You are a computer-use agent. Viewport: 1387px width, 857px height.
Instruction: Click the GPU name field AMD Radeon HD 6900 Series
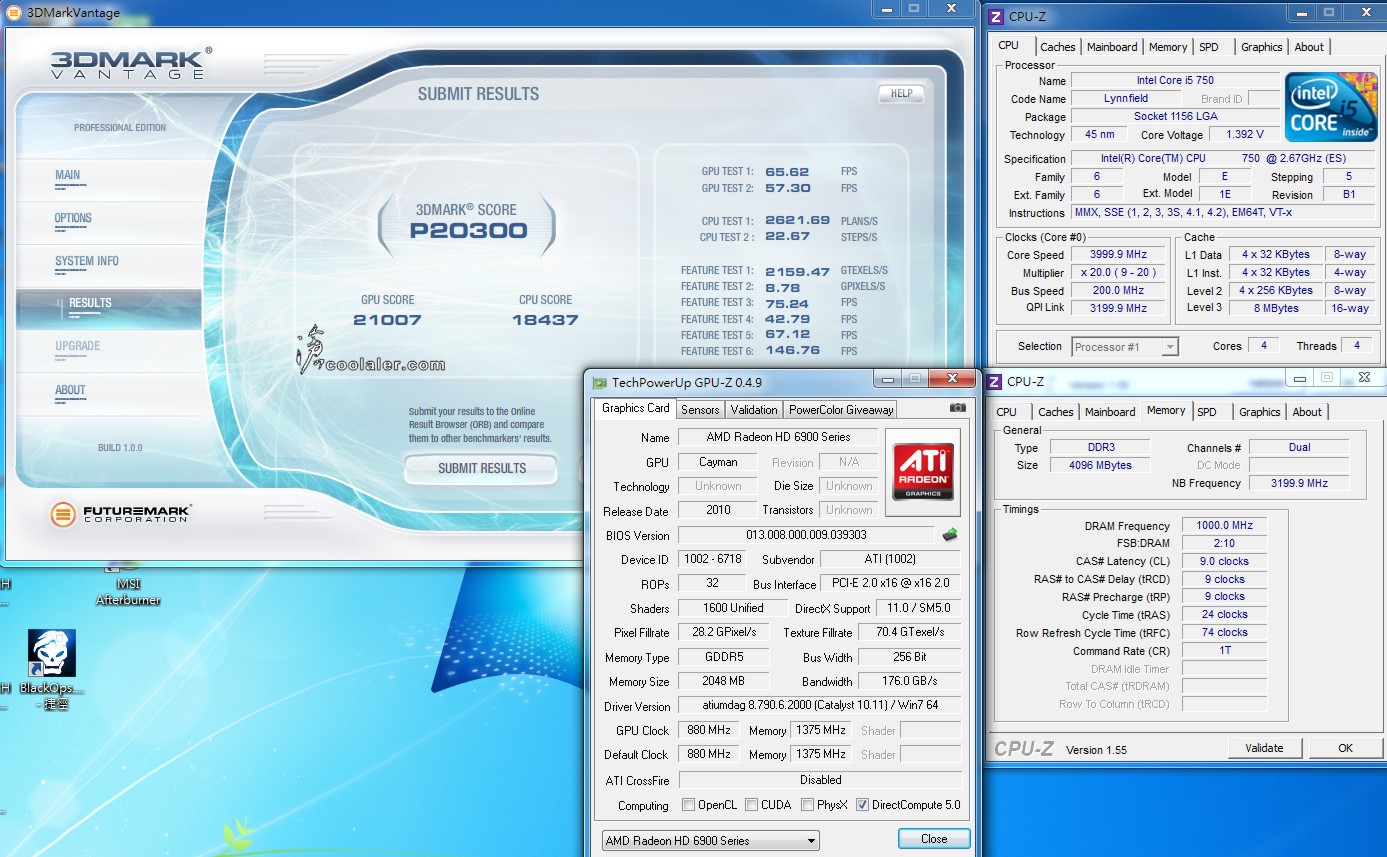point(778,437)
